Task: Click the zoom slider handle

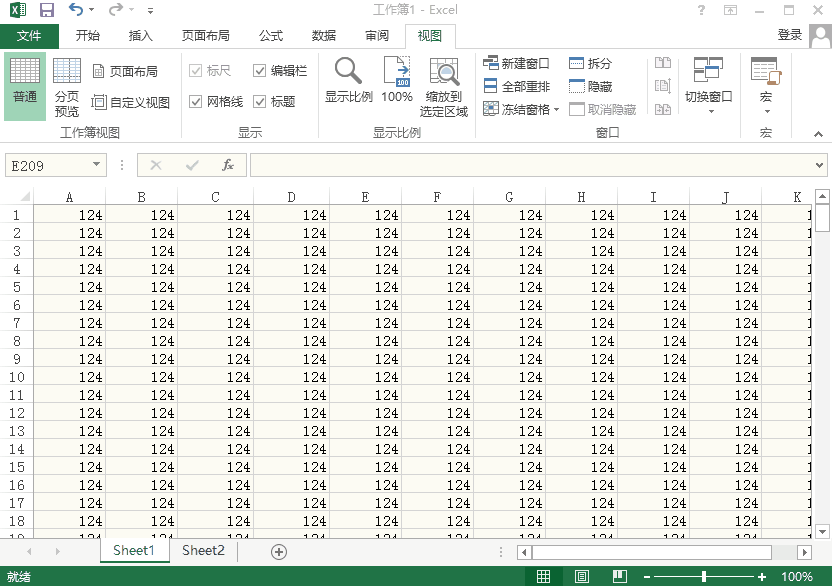Action: click(704, 576)
